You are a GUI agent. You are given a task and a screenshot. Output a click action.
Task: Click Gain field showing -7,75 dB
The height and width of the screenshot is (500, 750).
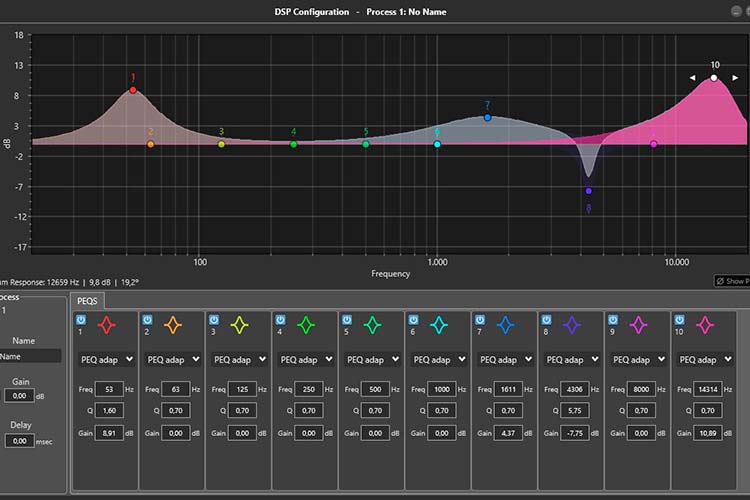[574, 433]
